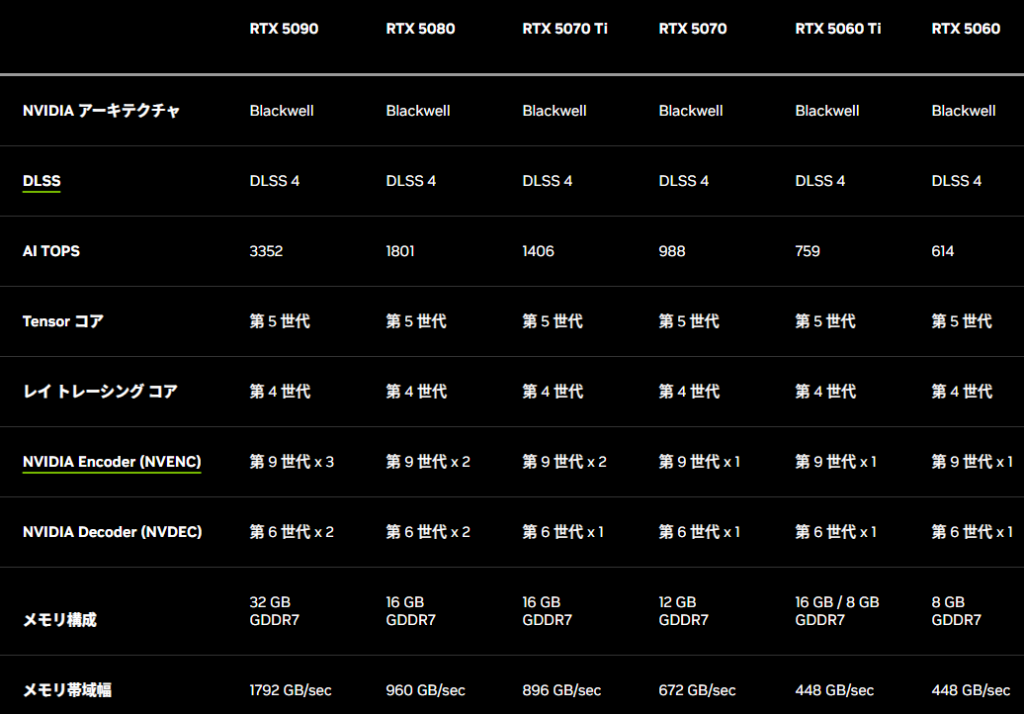1024x714 pixels.
Task: Select the RTX 5060 column header
Action: click(x=966, y=29)
